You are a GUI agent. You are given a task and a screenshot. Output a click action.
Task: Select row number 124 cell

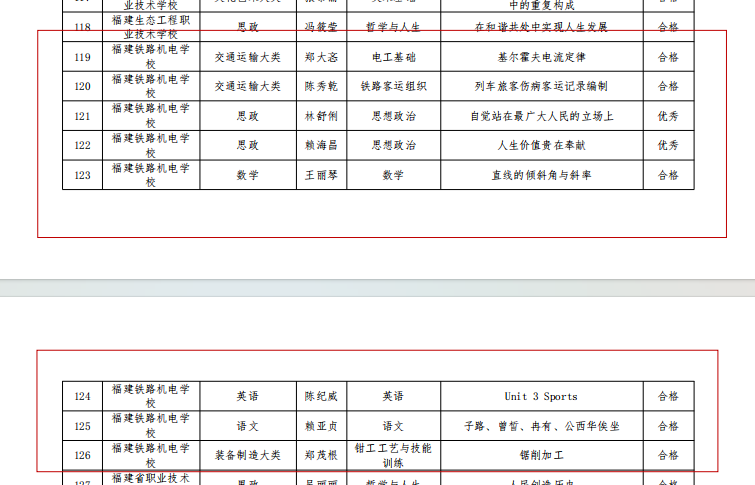click(x=82, y=396)
